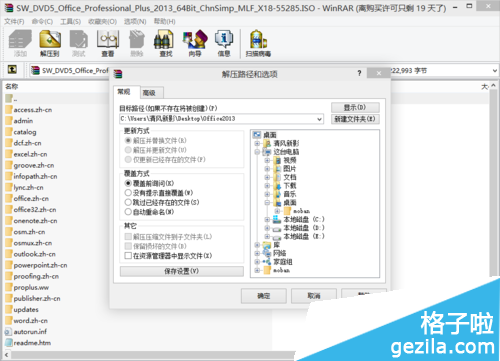
Task: Select 仅更新已经存在的文件 radio option
Action: (128, 160)
